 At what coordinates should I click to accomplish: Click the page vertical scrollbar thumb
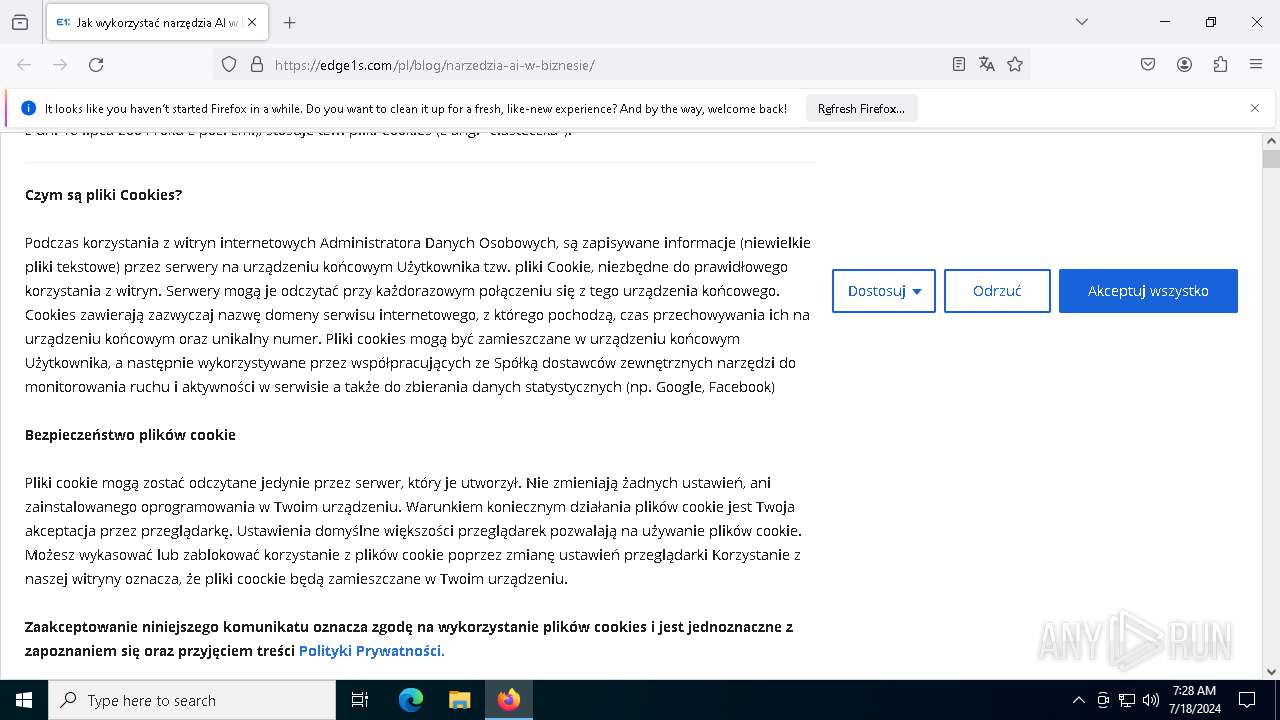tap(1271, 158)
